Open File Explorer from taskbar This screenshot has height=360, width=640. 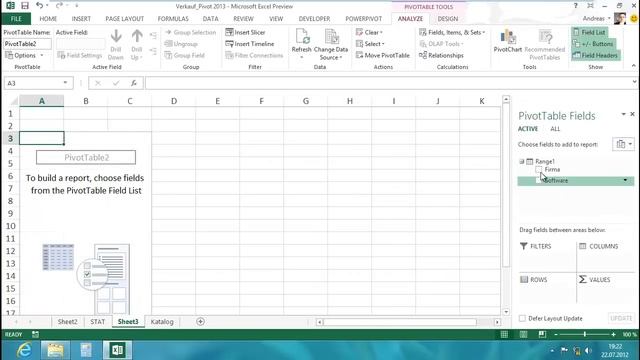tap(55, 350)
